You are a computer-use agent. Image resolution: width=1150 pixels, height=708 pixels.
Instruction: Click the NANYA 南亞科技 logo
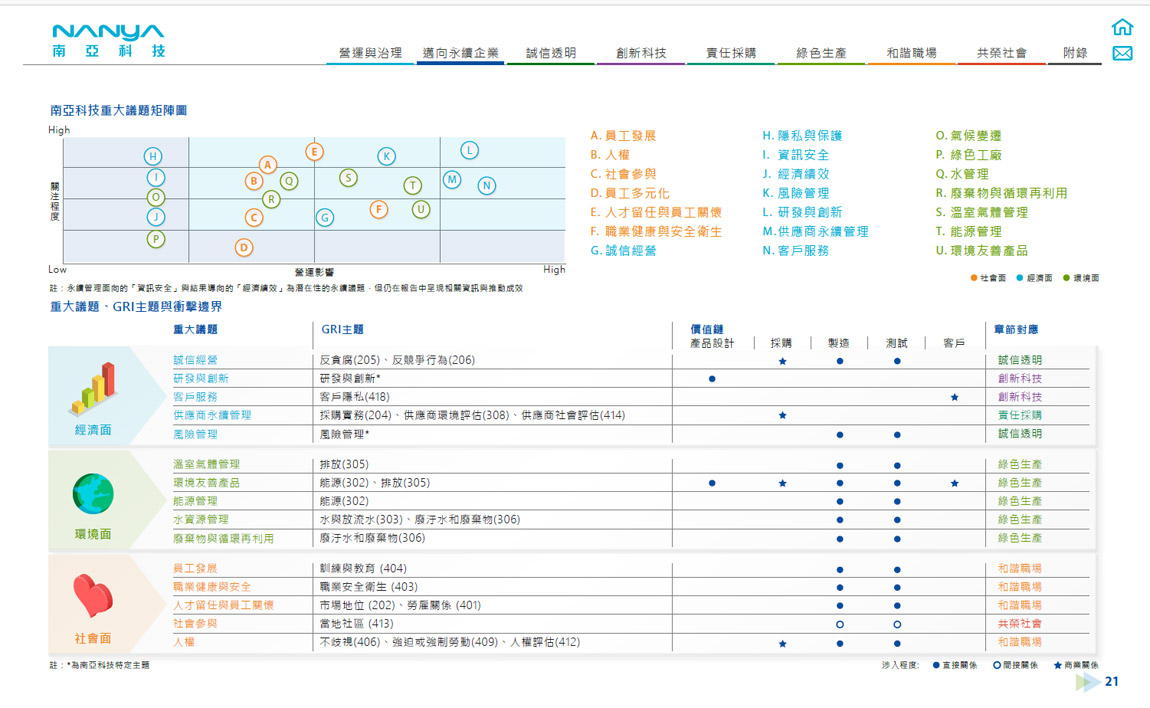[108, 41]
